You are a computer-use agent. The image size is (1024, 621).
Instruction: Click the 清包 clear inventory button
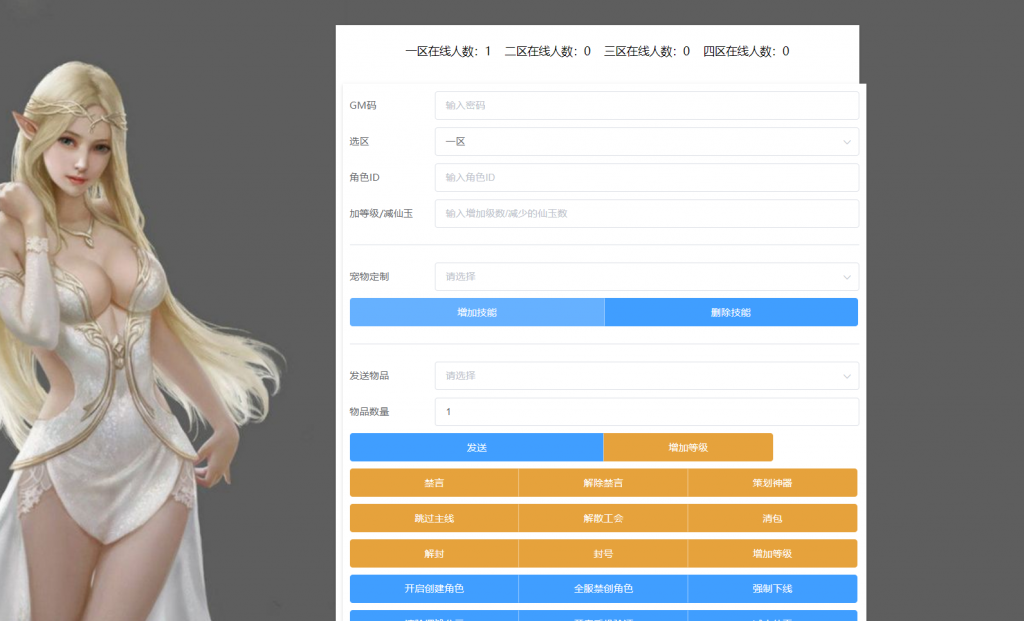pos(772,518)
